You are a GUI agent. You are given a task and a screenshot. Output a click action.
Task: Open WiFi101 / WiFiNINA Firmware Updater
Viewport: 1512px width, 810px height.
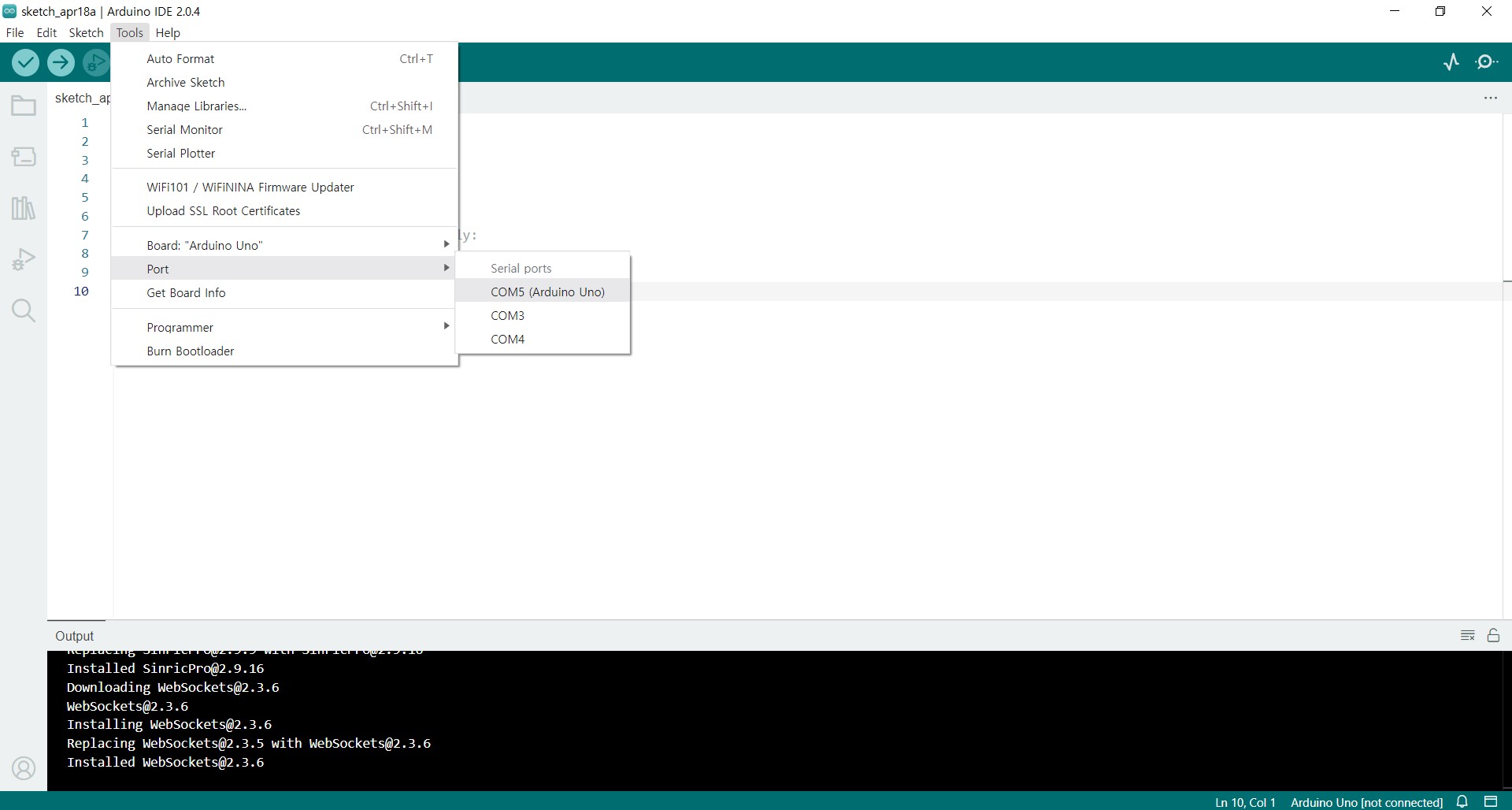tap(284, 187)
